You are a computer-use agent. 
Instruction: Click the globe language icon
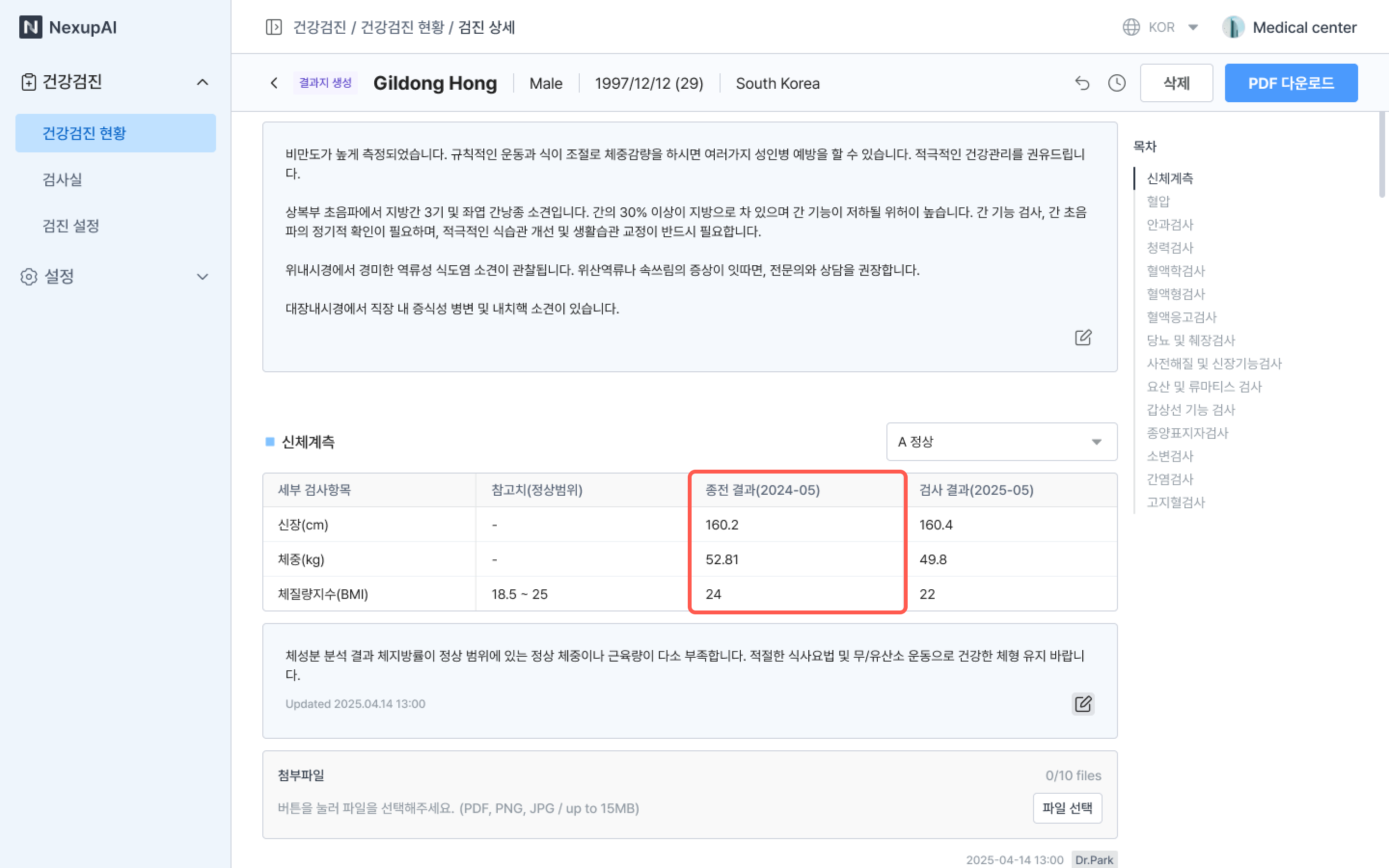pos(1130,27)
